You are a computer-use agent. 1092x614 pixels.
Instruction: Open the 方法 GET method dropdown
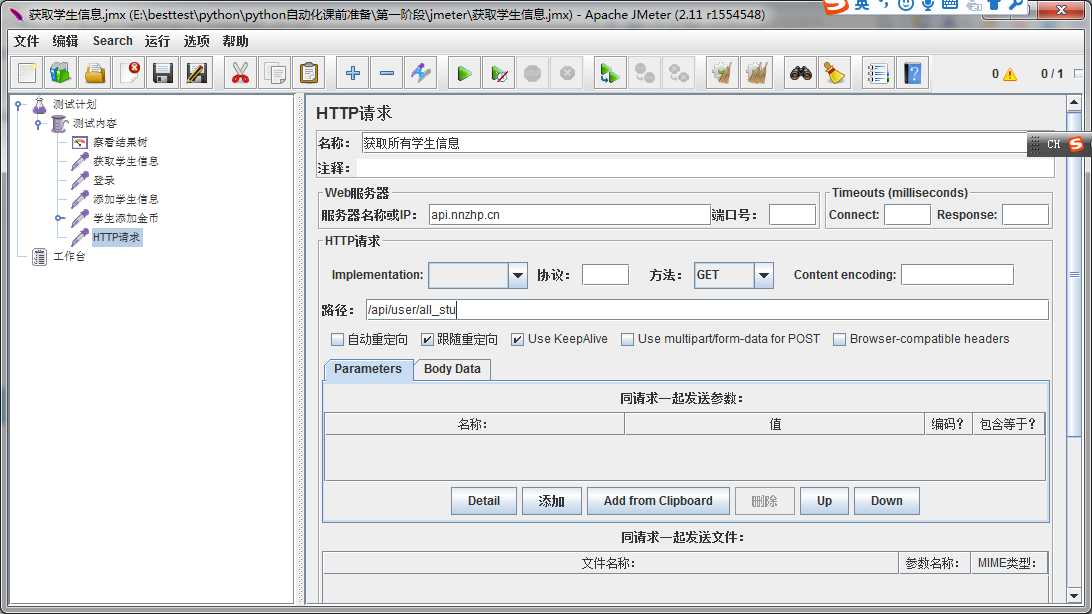coord(763,275)
